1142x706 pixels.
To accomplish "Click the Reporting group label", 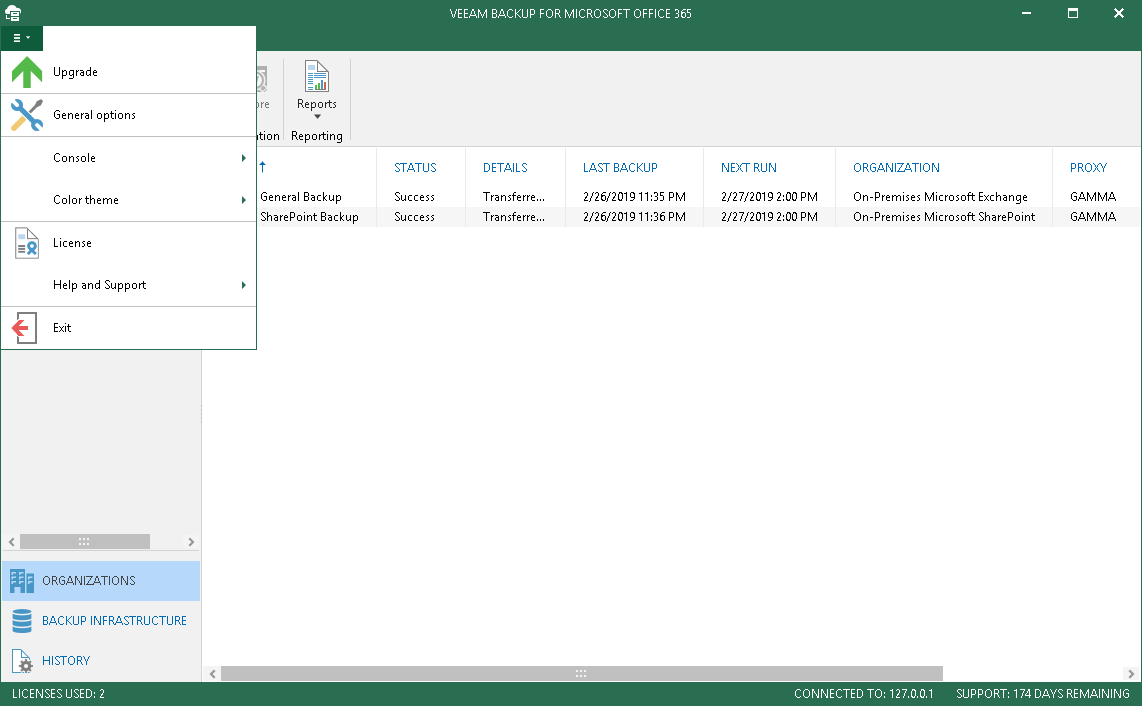I will coord(317,136).
